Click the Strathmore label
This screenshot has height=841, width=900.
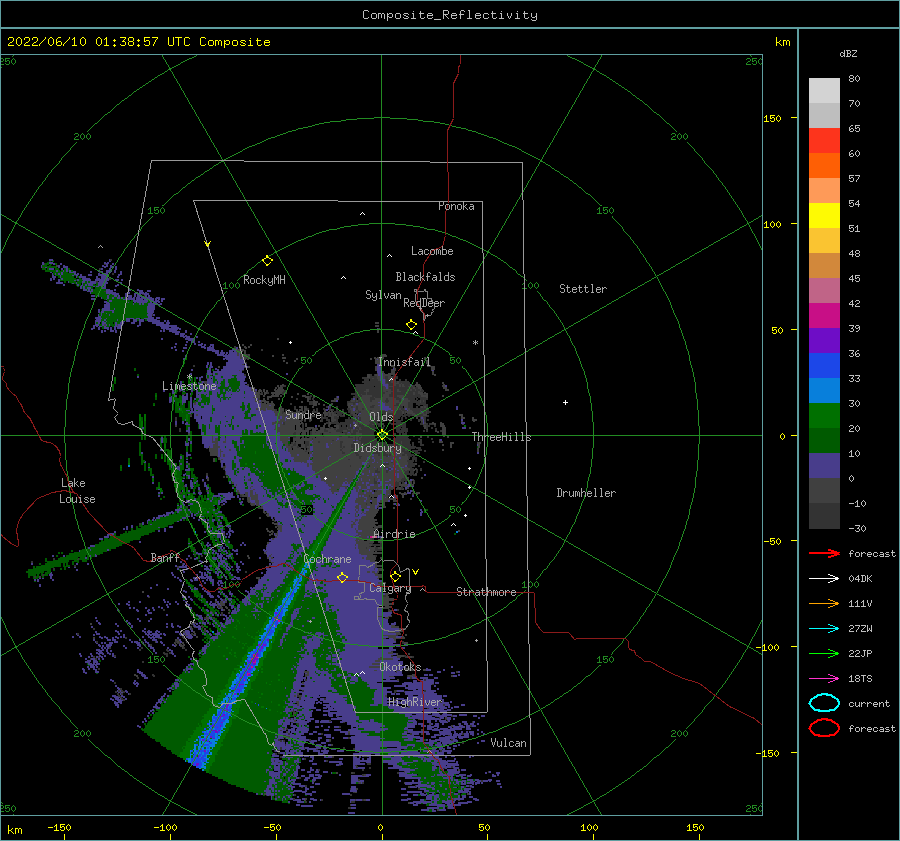click(x=486, y=592)
